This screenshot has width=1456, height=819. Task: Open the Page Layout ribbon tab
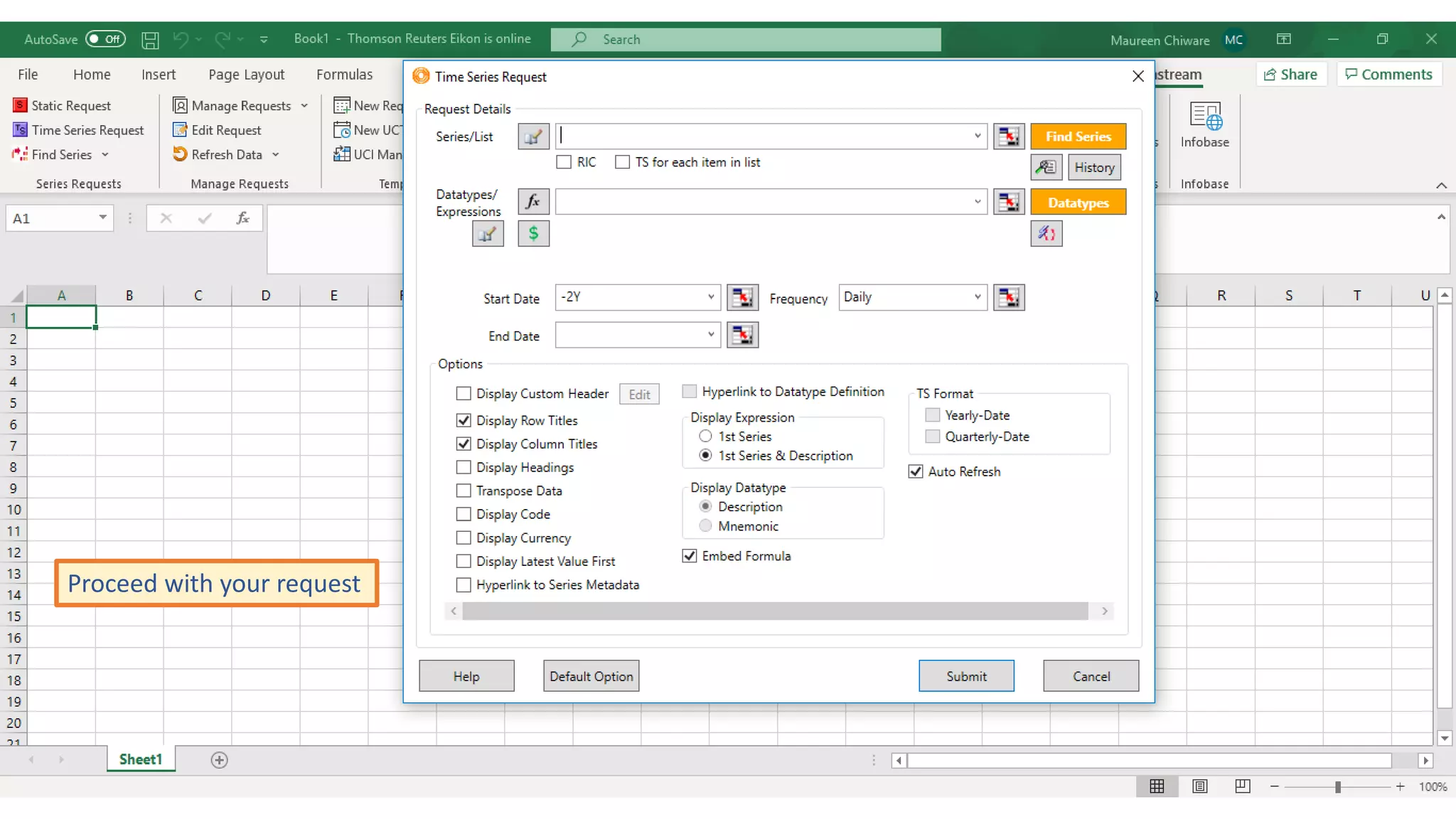pos(246,75)
